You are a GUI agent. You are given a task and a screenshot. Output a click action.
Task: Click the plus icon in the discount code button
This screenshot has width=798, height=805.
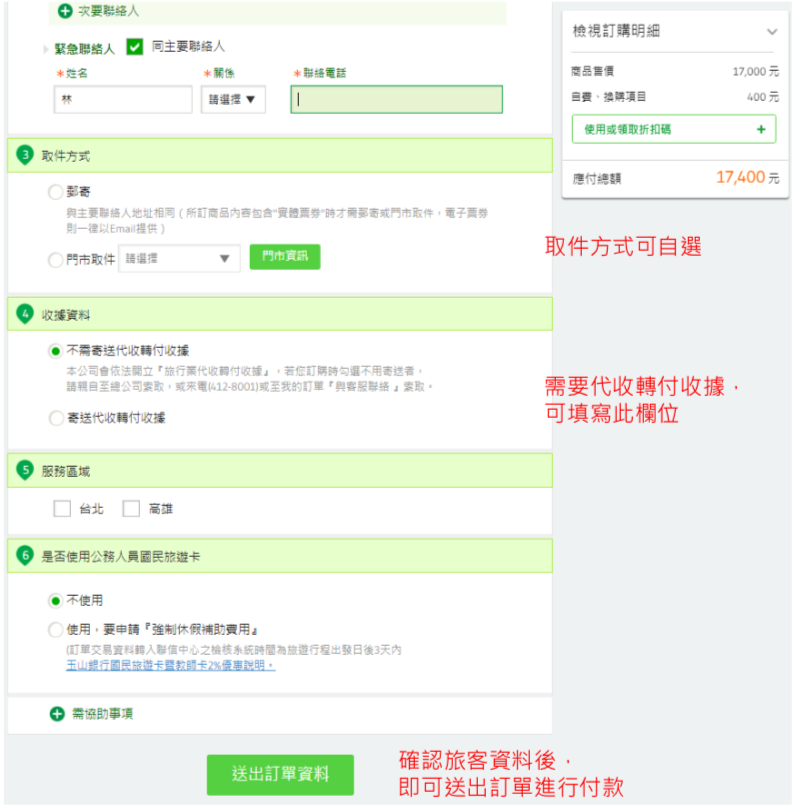click(760, 130)
